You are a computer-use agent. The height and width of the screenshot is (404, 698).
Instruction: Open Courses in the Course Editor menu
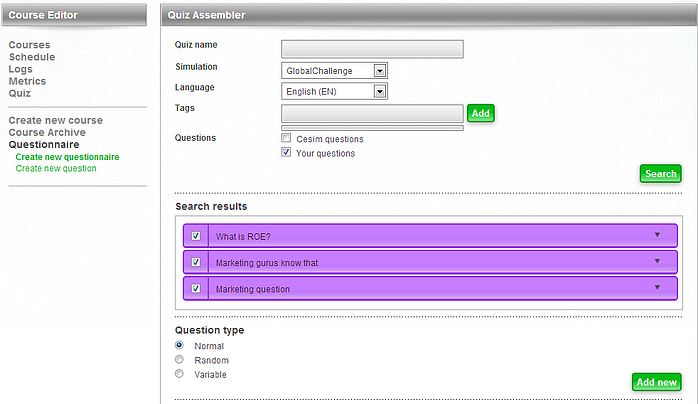pos(29,45)
